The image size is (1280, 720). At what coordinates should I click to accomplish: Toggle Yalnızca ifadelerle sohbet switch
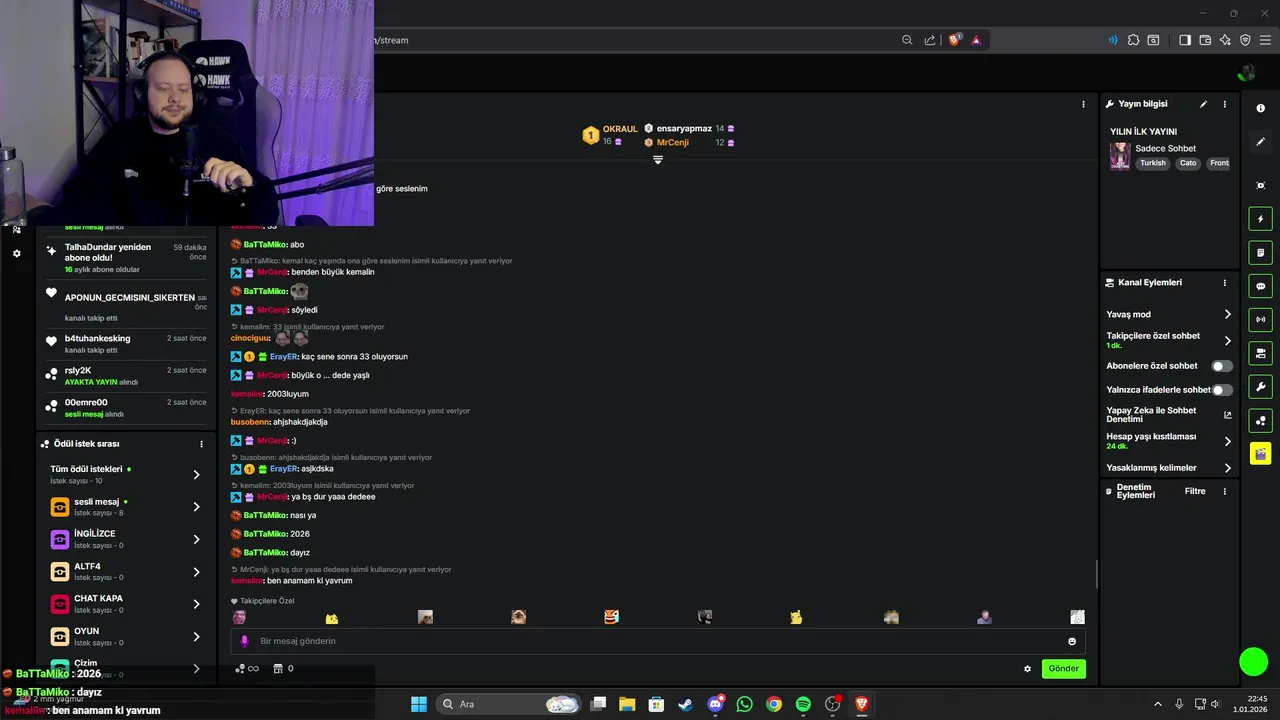click(1222, 390)
